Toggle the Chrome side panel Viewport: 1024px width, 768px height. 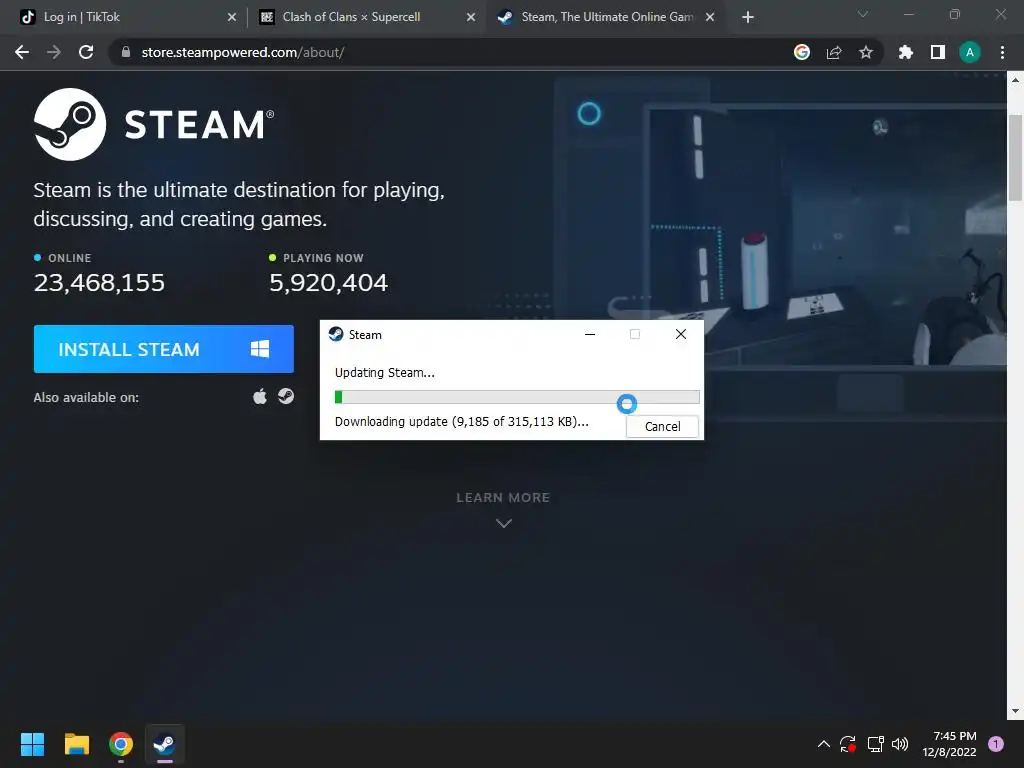938,52
